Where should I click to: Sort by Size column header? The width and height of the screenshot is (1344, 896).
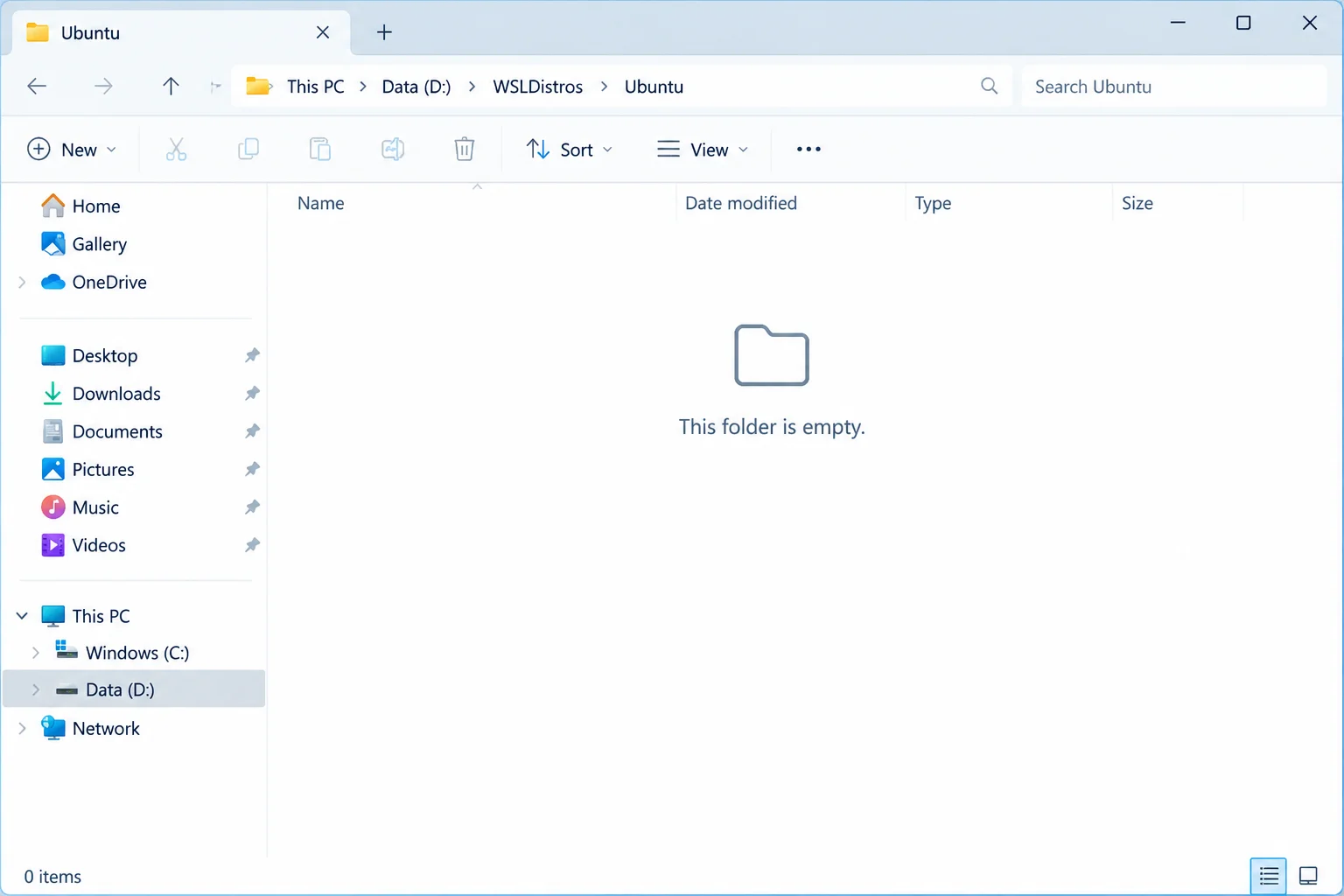click(1137, 203)
